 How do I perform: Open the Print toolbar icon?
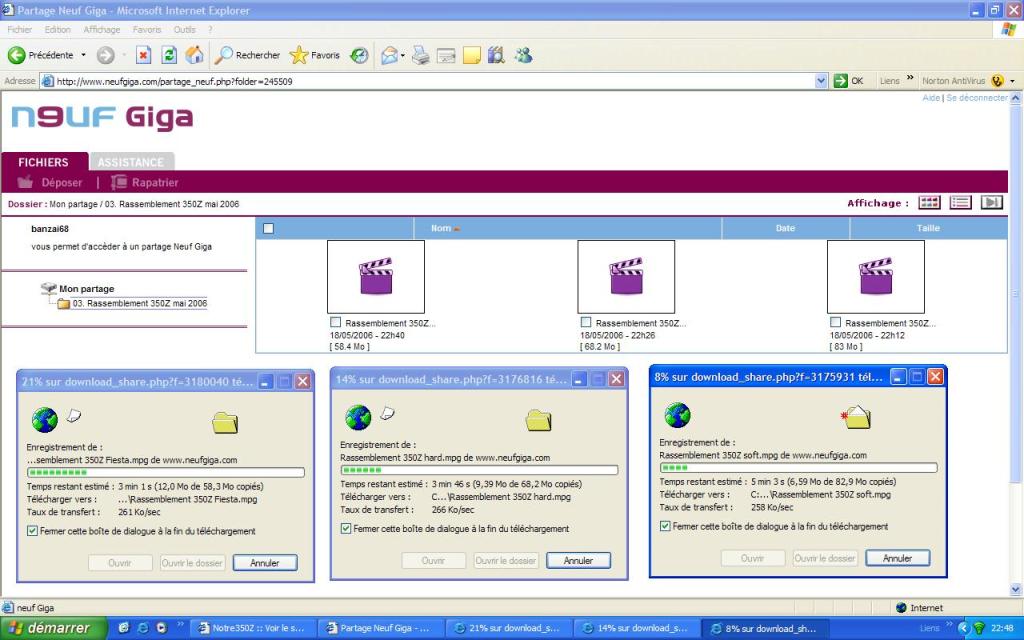click(x=421, y=56)
